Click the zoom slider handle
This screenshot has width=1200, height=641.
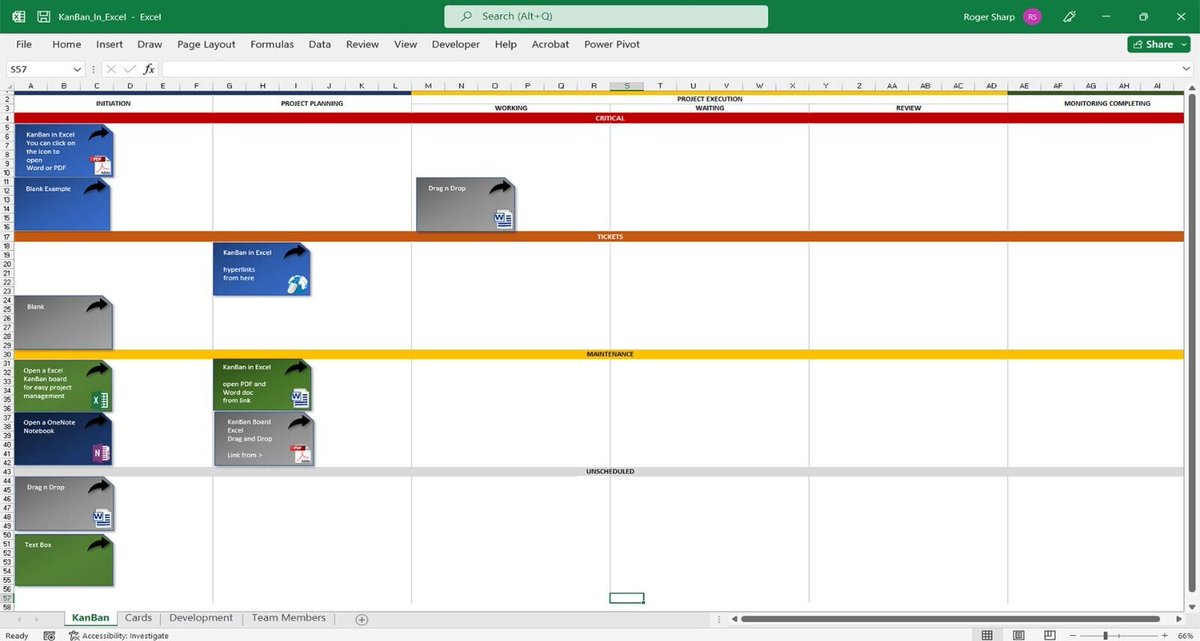[x=1104, y=635]
